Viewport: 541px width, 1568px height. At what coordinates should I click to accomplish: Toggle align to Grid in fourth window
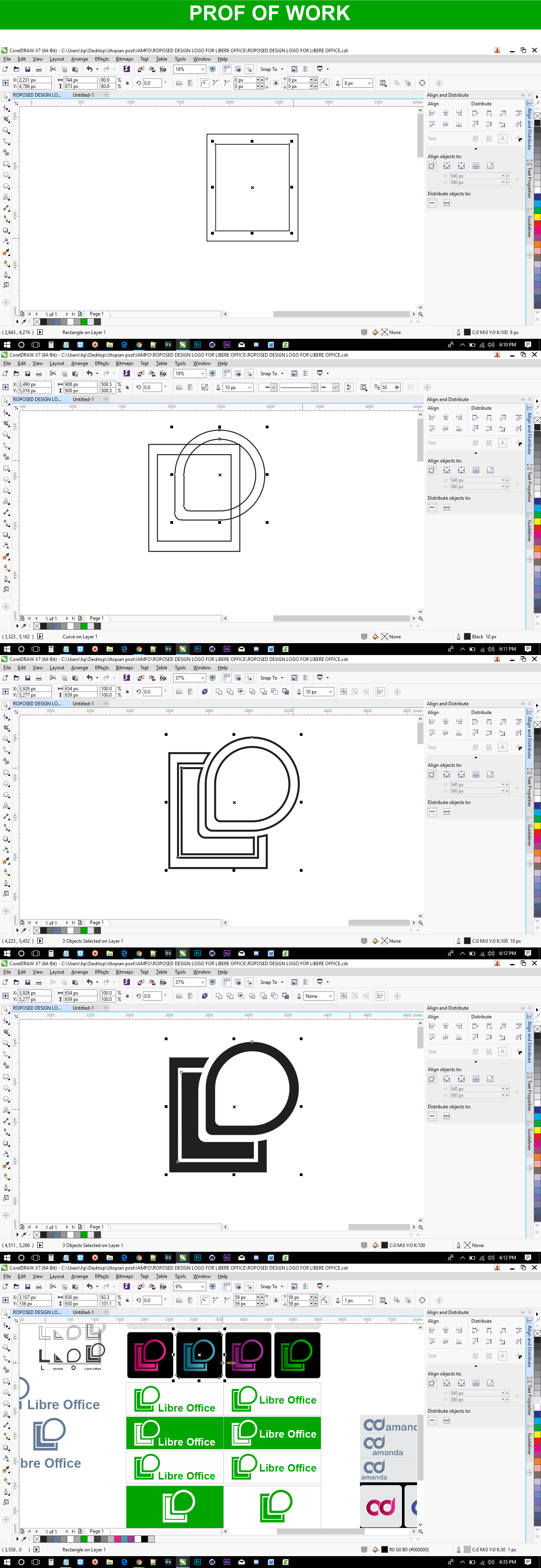point(476,1079)
